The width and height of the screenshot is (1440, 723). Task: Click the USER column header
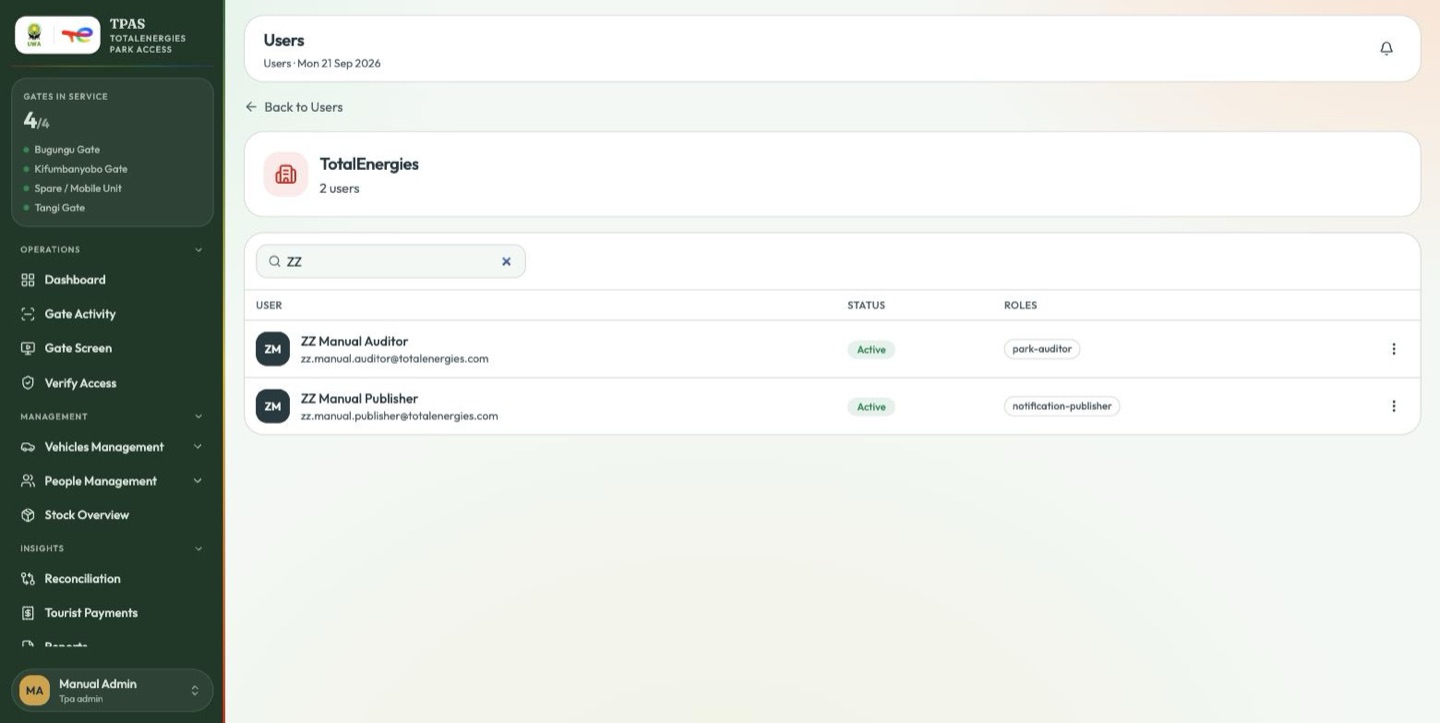269,305
